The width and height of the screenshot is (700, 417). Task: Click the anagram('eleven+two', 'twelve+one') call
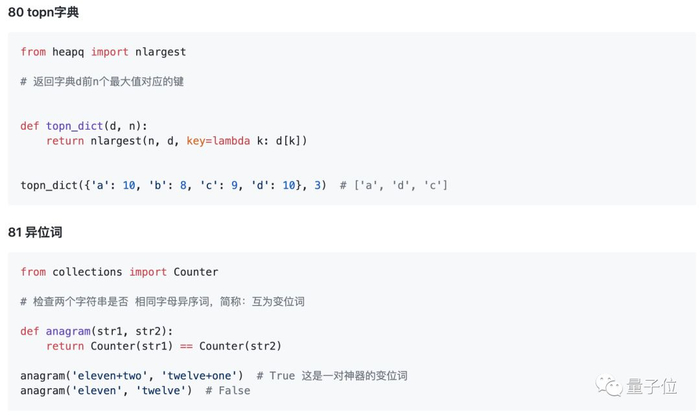pos(132,376)
